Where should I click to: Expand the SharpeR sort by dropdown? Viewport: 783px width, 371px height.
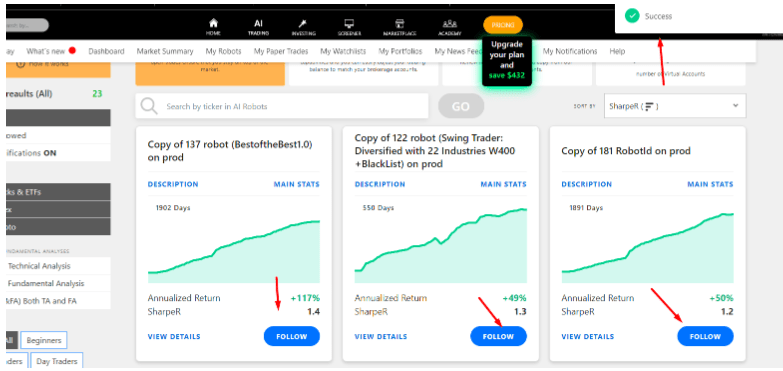tap(675, 106)
